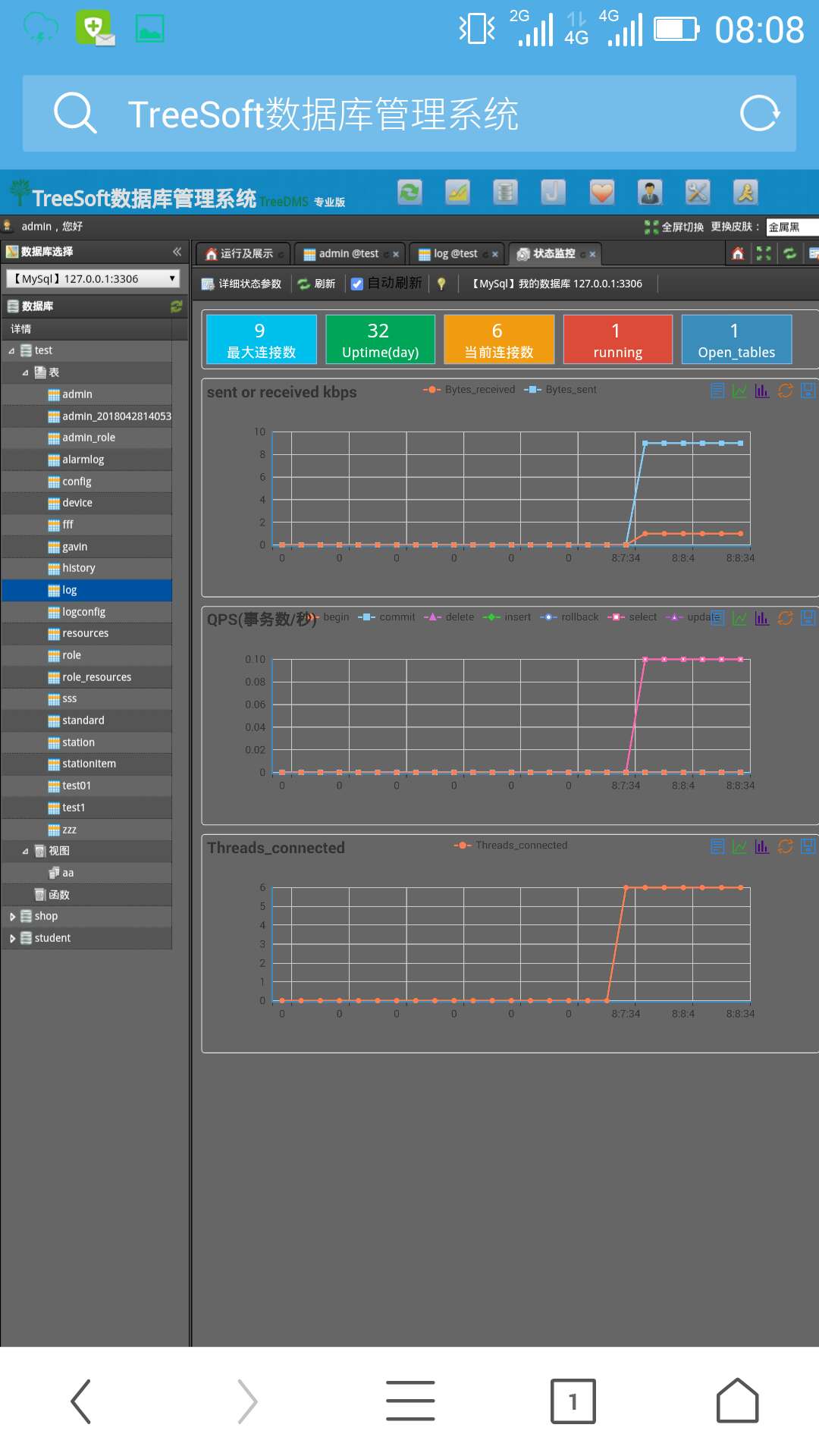
Task: Open the user account icon in the header
Action: coord(650,193)
